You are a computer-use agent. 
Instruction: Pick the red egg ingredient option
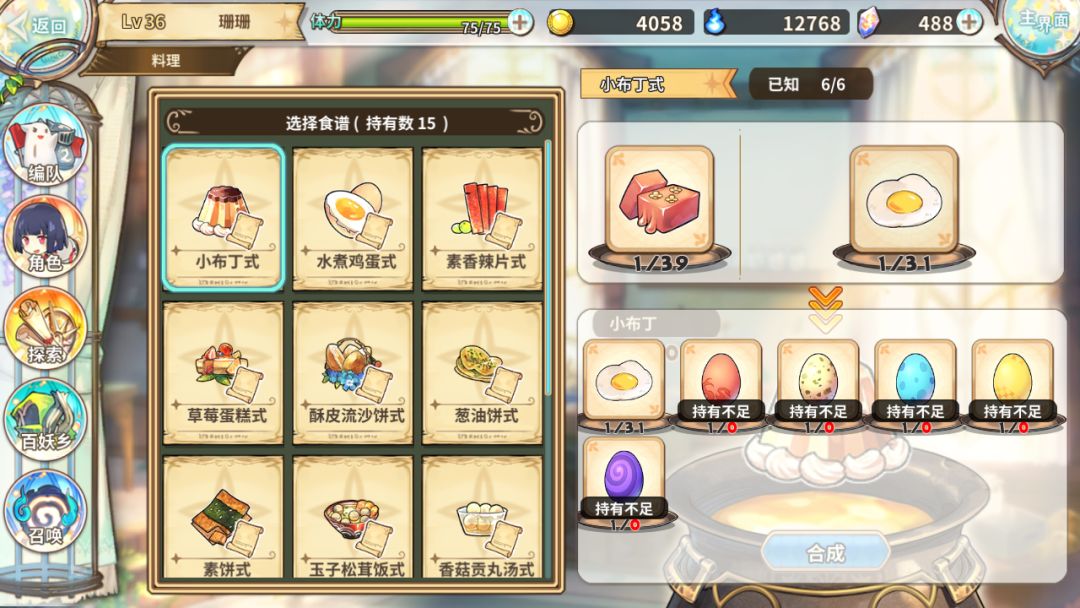click(720, 382)
